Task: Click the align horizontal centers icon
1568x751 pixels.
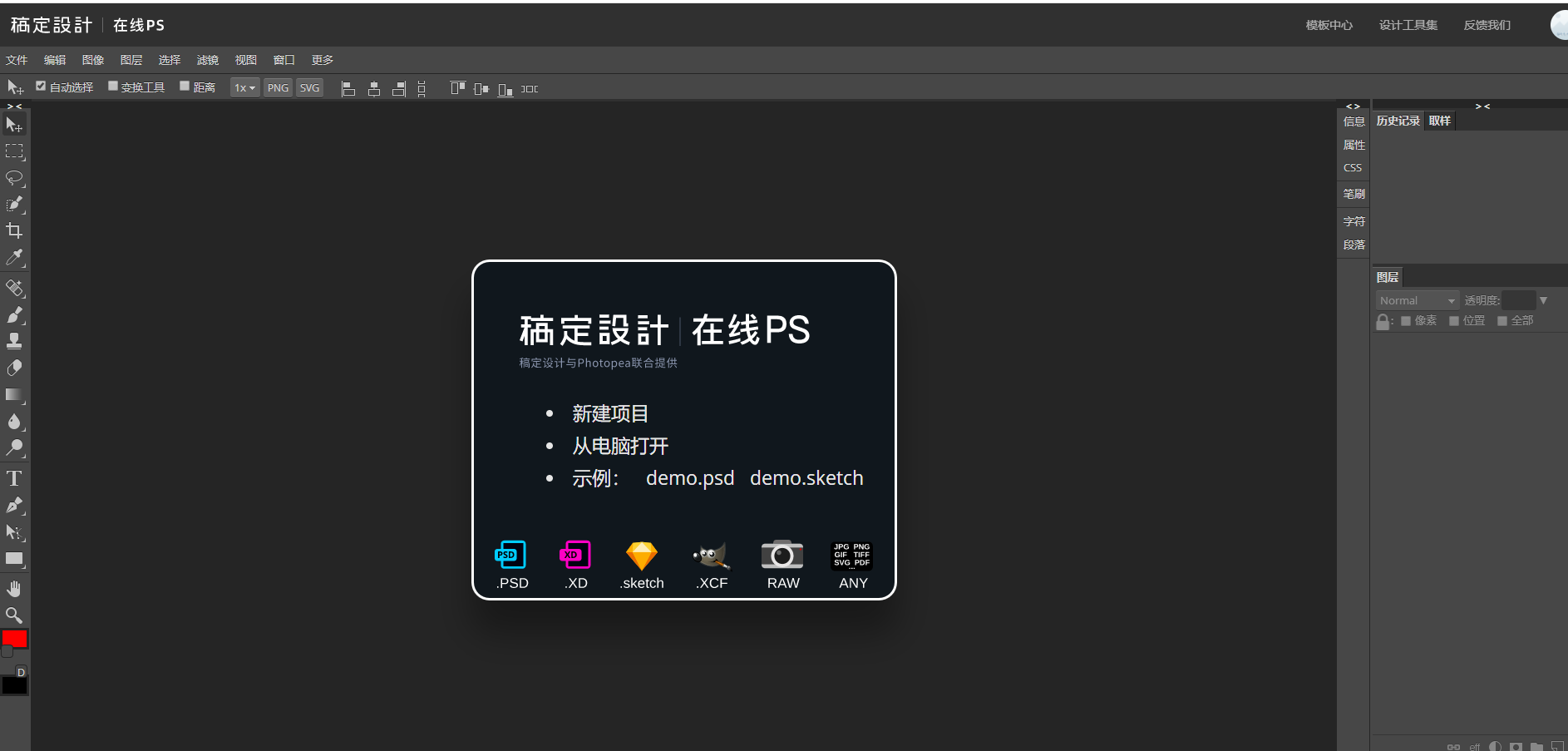Action: point(374,88)
